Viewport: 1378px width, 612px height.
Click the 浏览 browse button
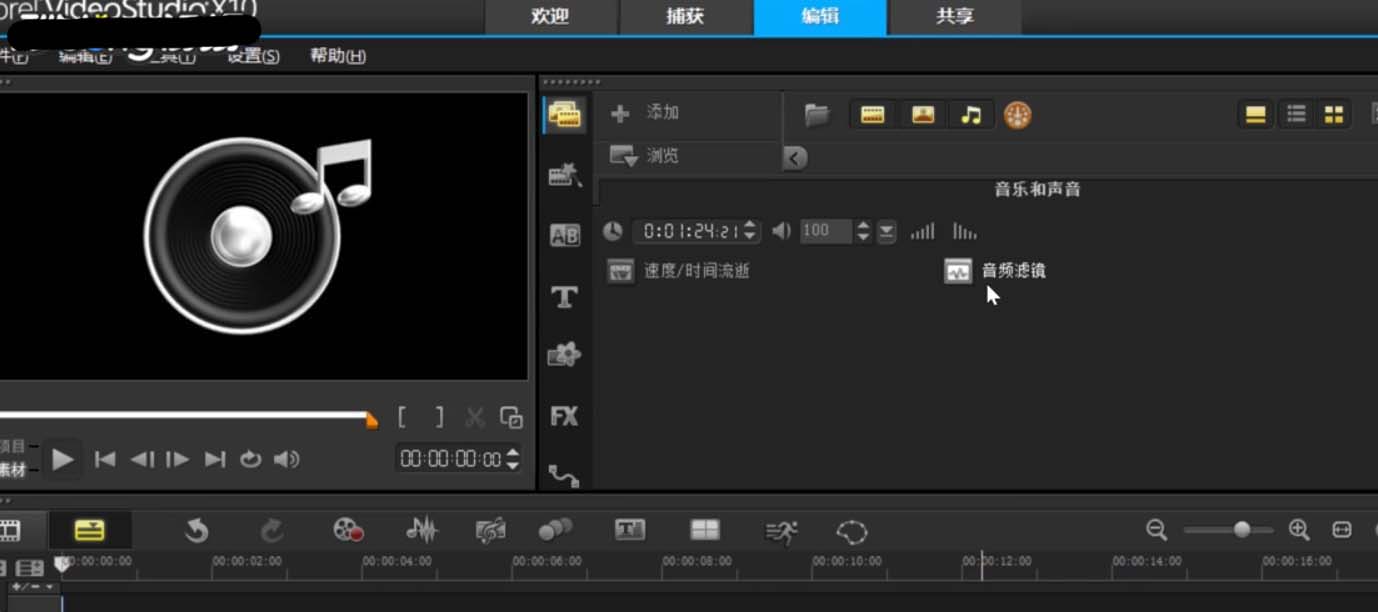tap(645, 156)
